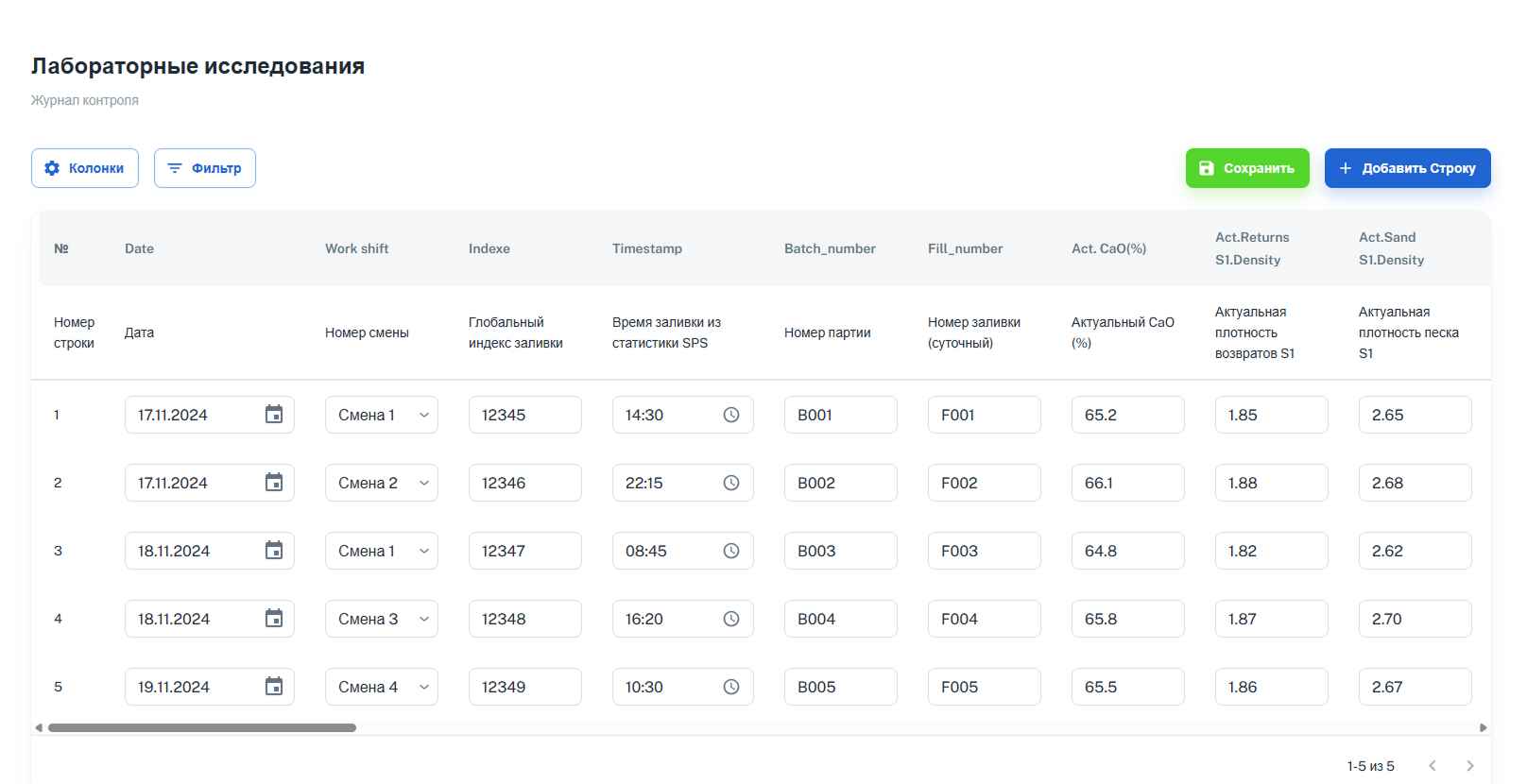Click calendar icon in row 3 date field
1527x784 pixels.
coord(274,551)
